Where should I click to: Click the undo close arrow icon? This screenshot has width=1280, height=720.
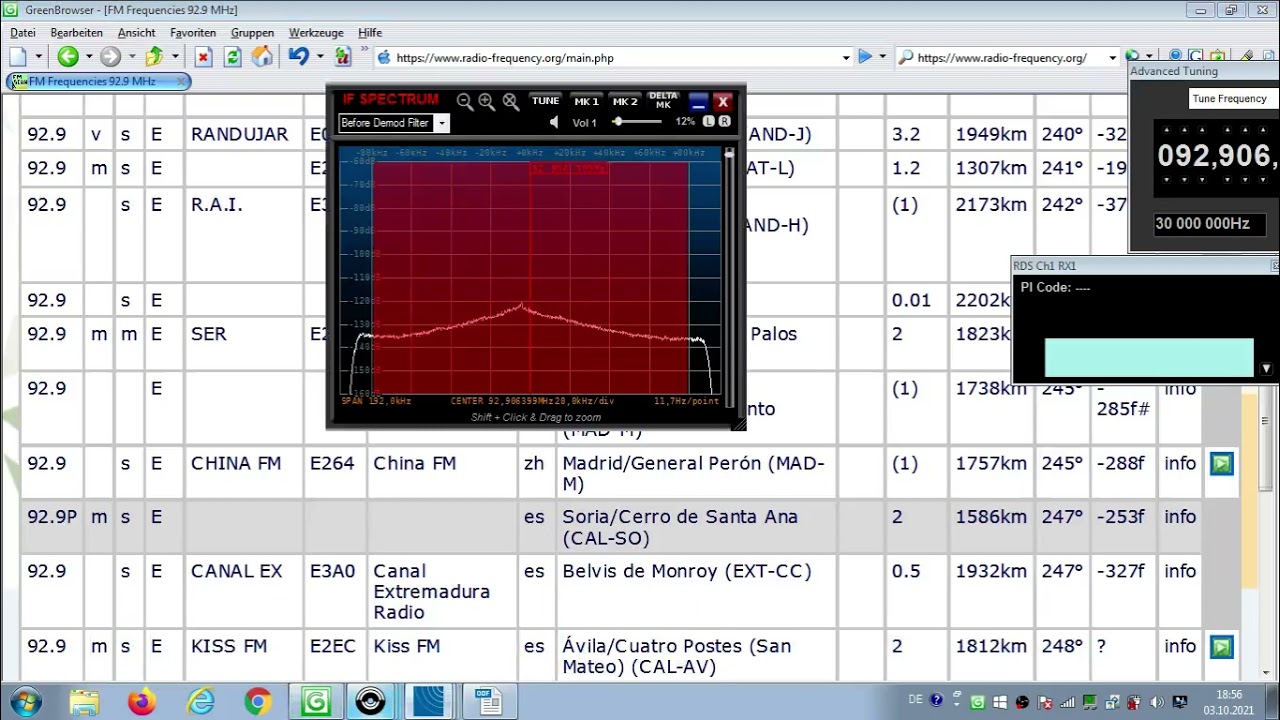[x=298, y=57]
